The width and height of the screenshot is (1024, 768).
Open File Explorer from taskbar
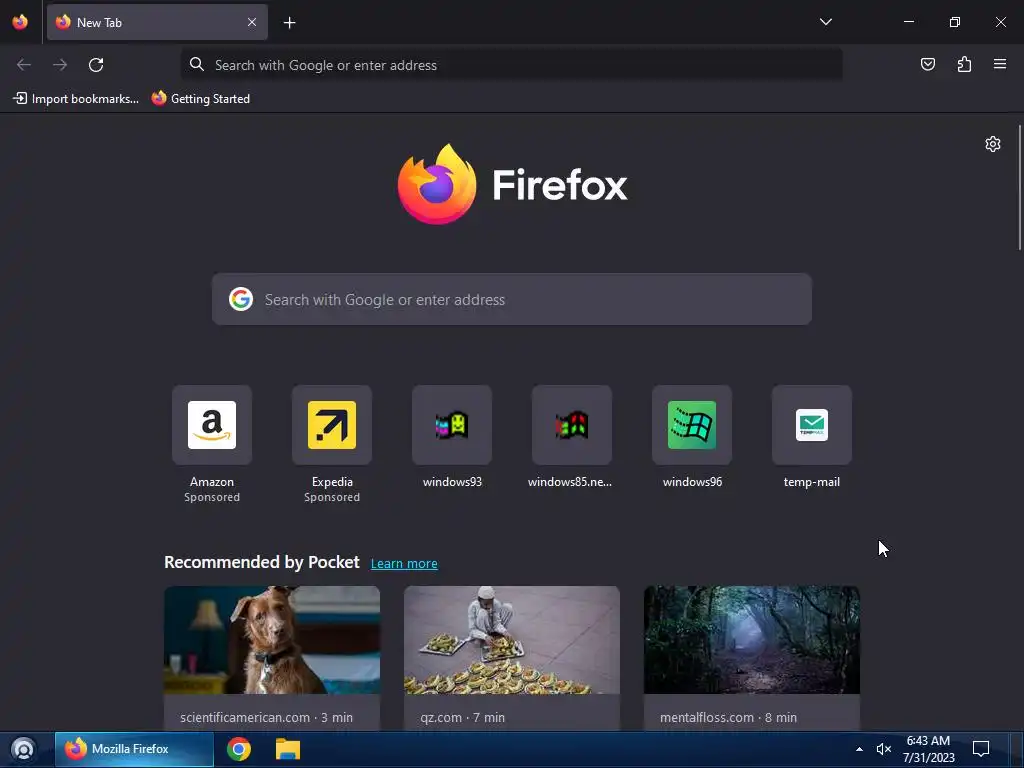pyautogui.click(x=287, y=749)
